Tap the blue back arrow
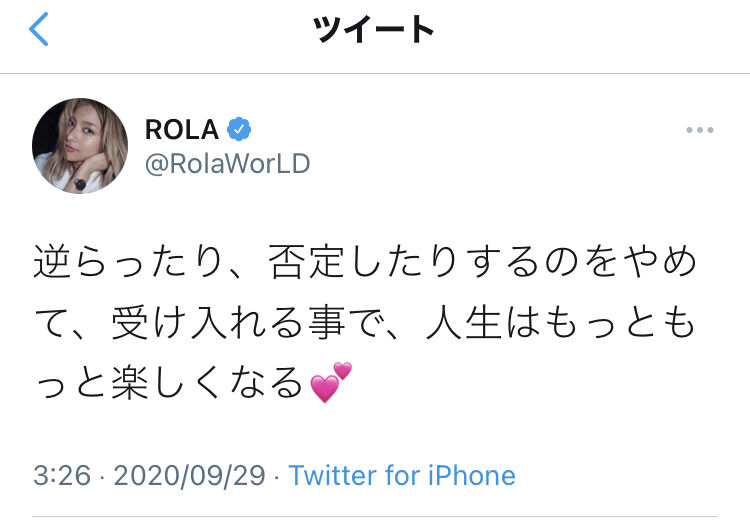 coord(39,29)
